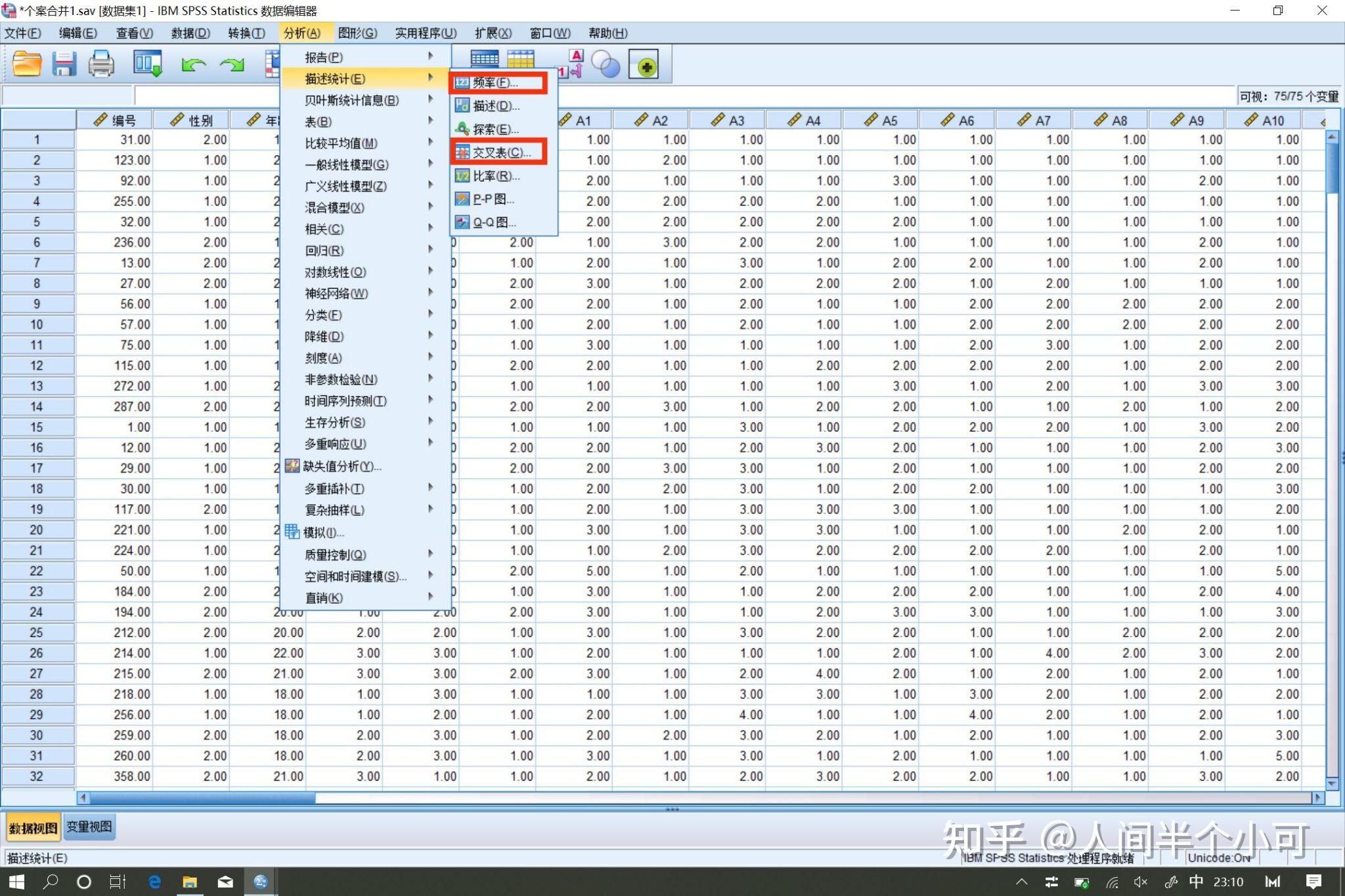This screenshot has height=896, width=1345.
Task: Click the vertical scrollbar thumb
Action: [x=1333, y=167]
